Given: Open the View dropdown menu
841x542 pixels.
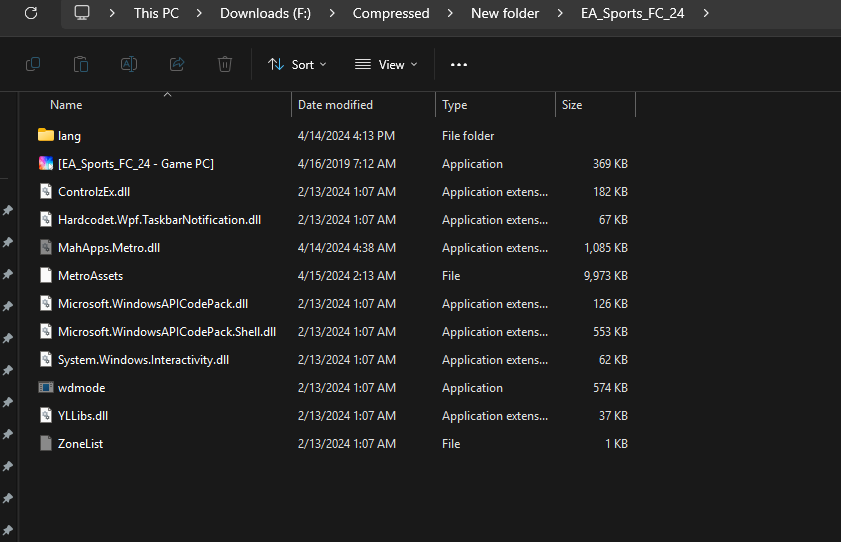Looking at the screenshot, I should point(386,64).
